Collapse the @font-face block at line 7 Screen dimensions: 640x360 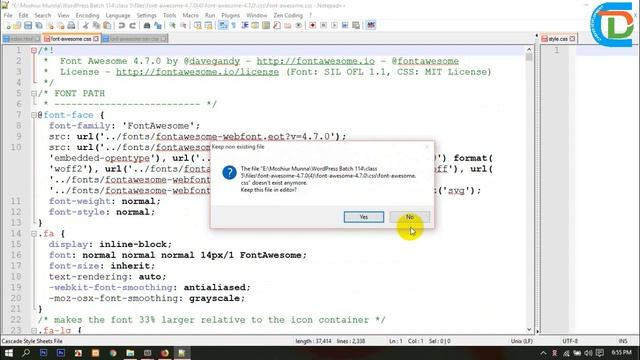[x=34, y=115]
